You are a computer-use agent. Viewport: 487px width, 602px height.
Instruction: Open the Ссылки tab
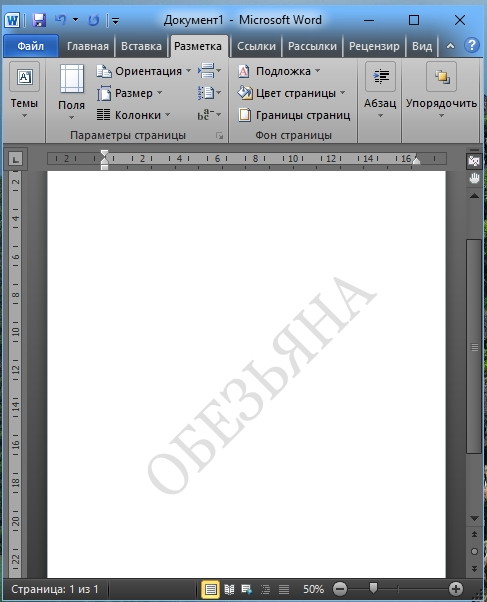[x=256, y=46]
